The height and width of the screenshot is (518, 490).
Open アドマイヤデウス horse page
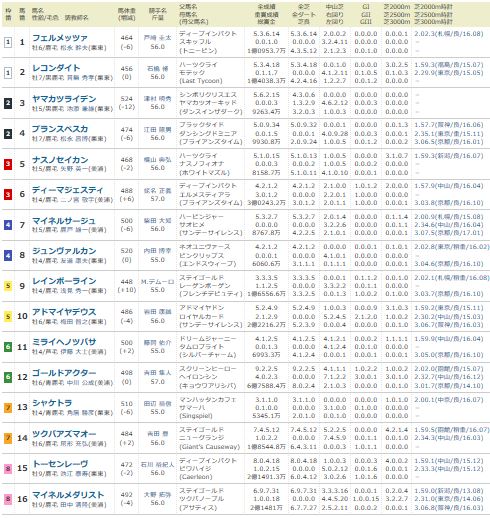[x=64, y=312]
